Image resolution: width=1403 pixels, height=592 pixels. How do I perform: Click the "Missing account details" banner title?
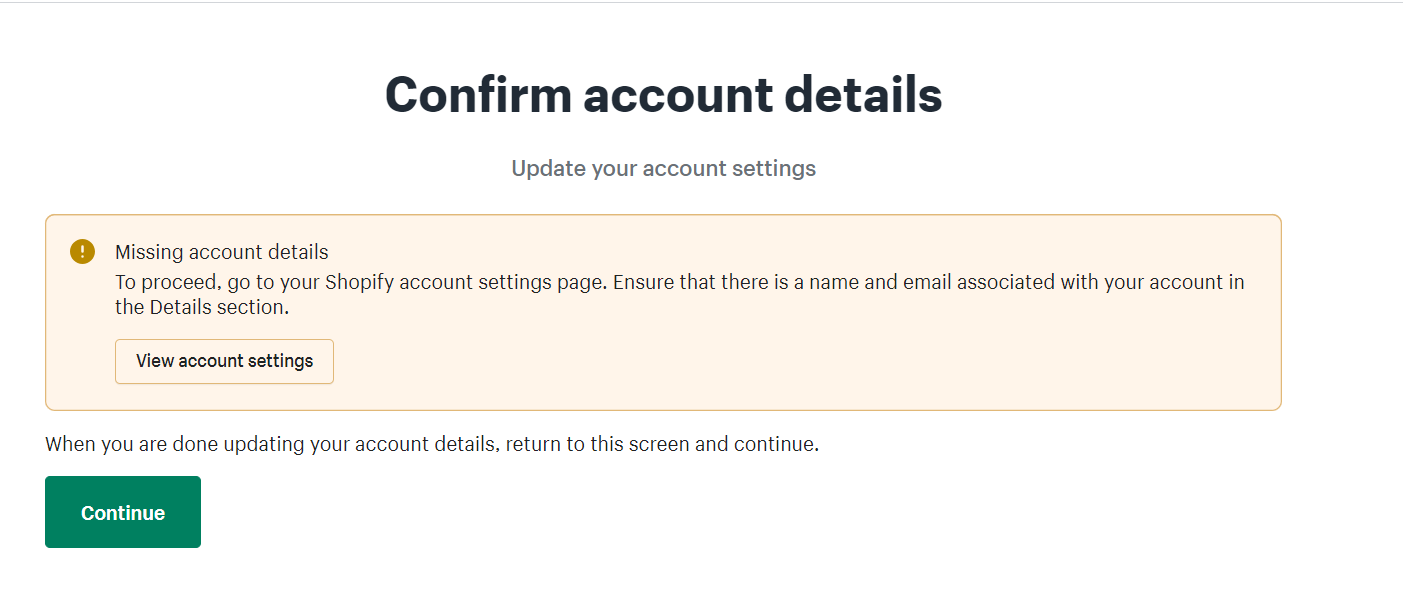[x=221, y=252]
